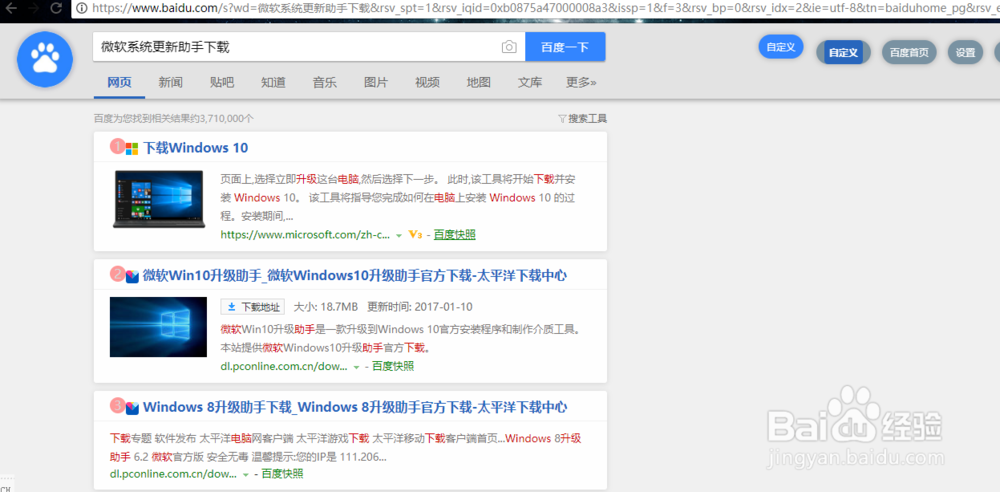Click the blue Windows logo thumbnail

pos(158,327)
